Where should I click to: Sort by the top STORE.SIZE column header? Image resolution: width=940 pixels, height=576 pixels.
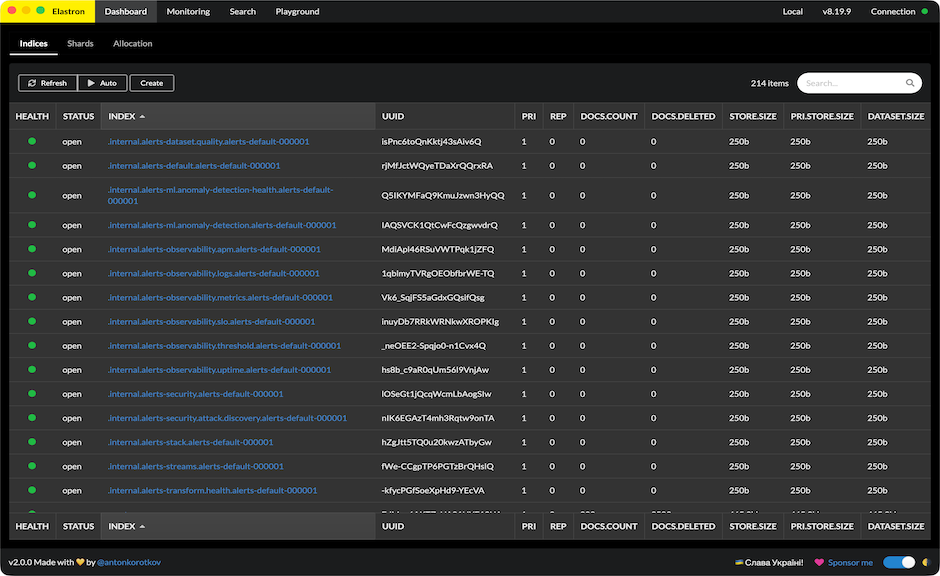(x=753, y=116)
